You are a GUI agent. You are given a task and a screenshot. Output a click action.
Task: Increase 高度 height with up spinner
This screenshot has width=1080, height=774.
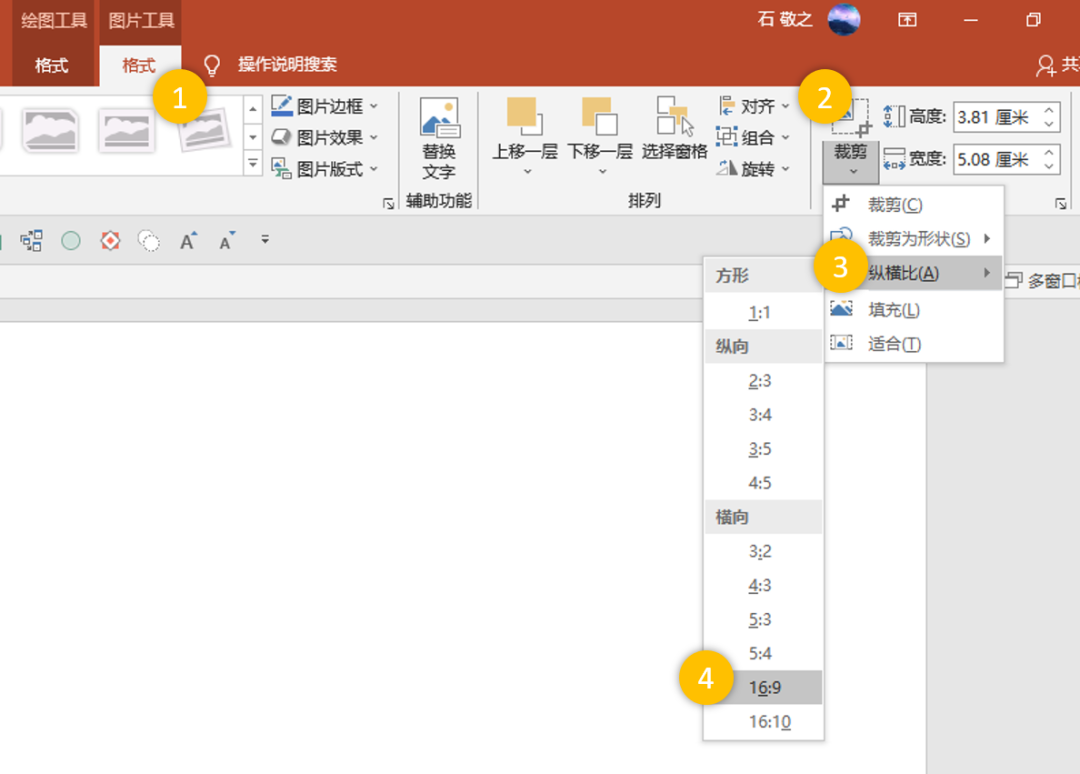tap(1049, 110)
